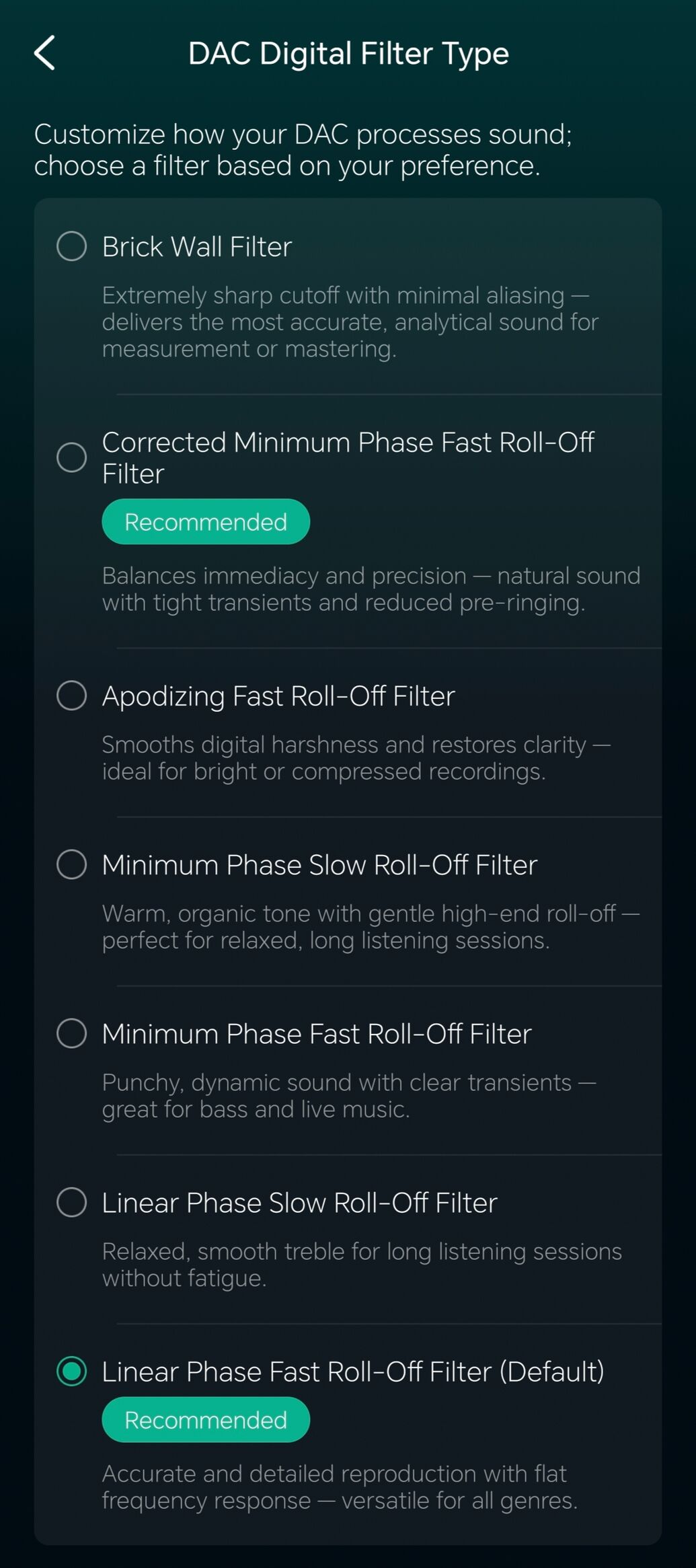The height and width of the screenshot is (1568, 696).
Task: Tap the Minimum Phase Fast Roll-Off Filter label
Action: click(317, 1034)
